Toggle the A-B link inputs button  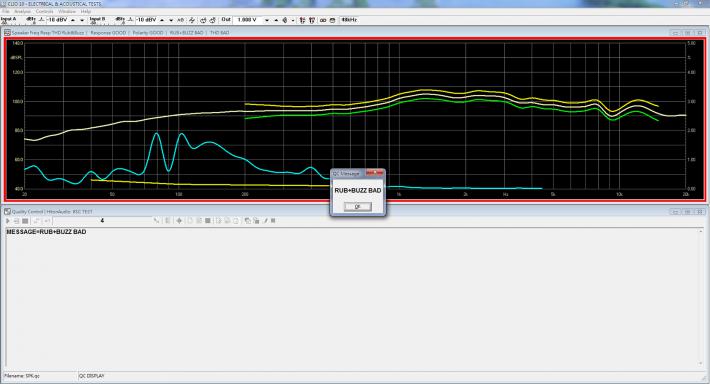pos(181,20)
